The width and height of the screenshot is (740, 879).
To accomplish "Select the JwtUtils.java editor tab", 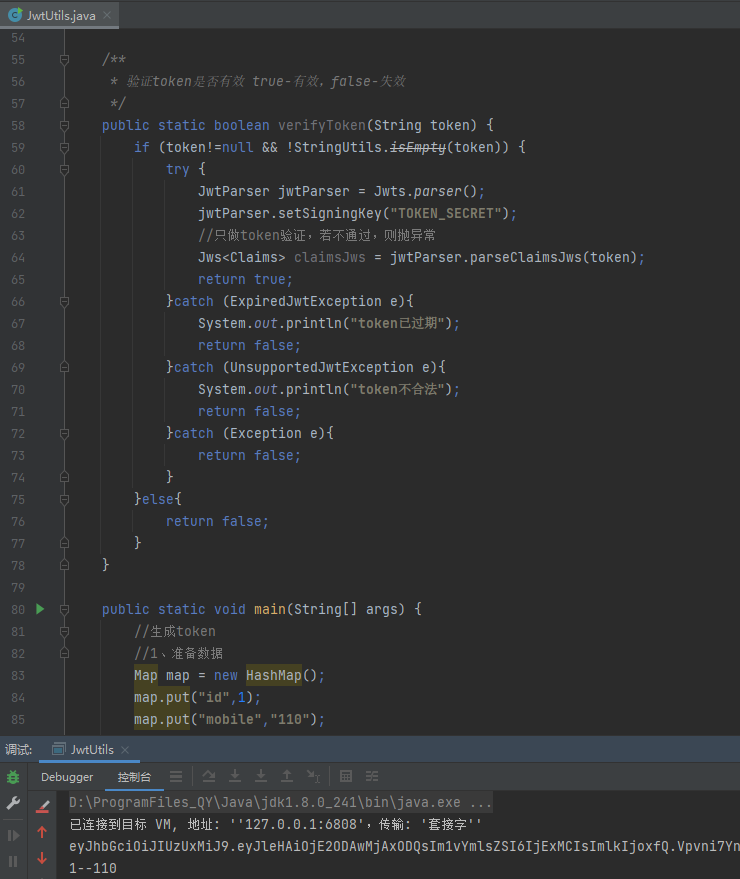I will coord(60,15).
